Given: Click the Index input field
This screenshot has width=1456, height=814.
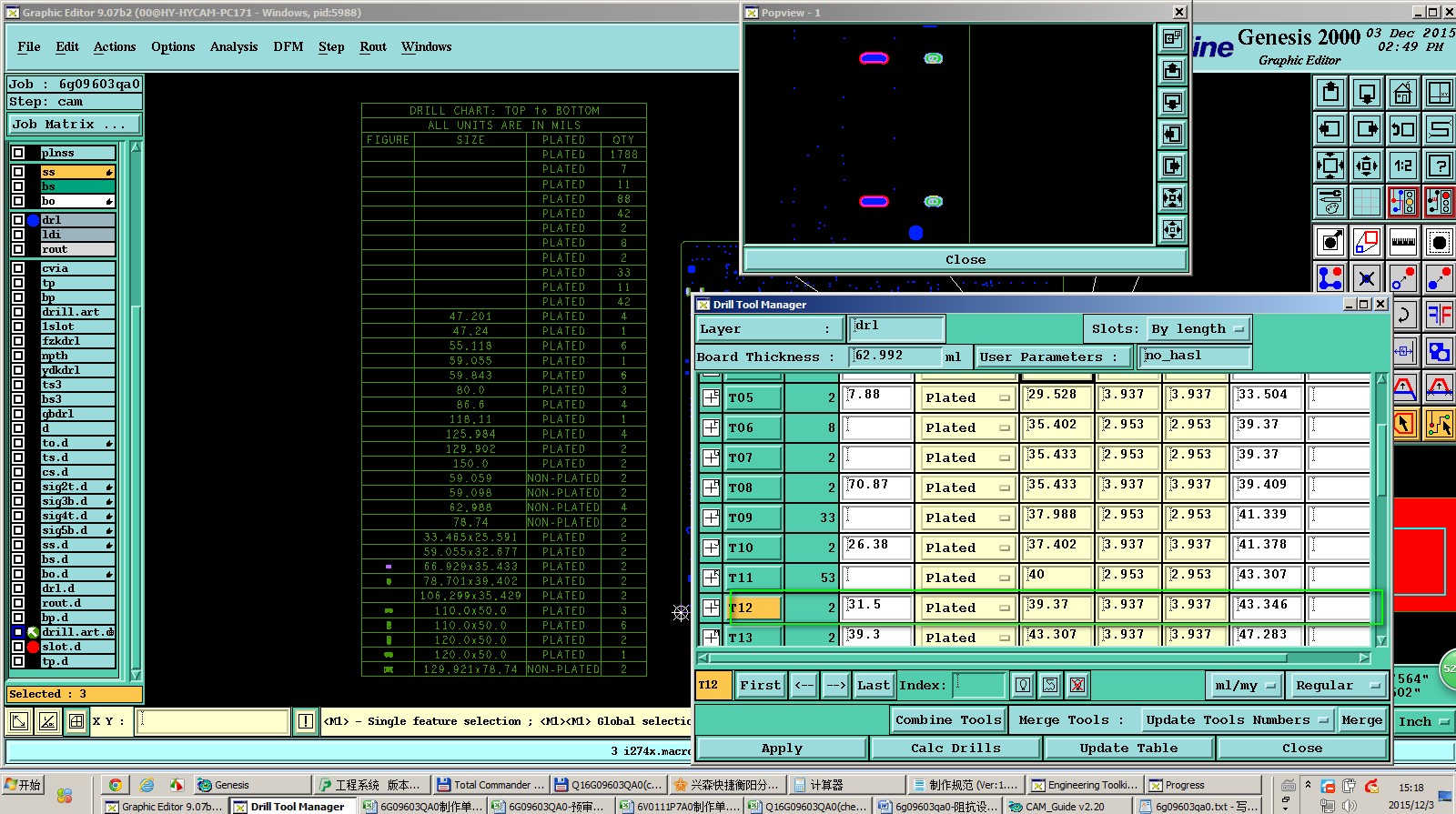Looking at the screenshot, I should click(978, 685).
